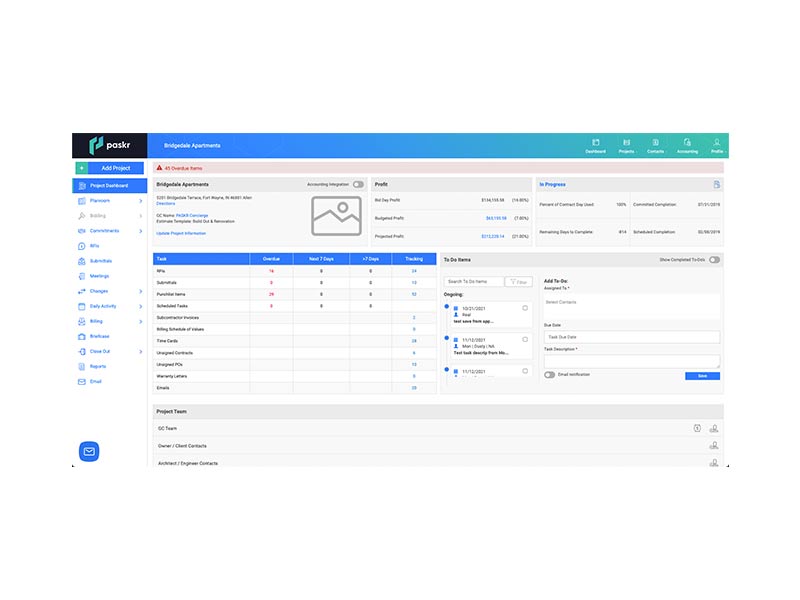Click the Punchlist Items overdue count
The width and height of the screenshot is (800, 600).
click(271, 294)
